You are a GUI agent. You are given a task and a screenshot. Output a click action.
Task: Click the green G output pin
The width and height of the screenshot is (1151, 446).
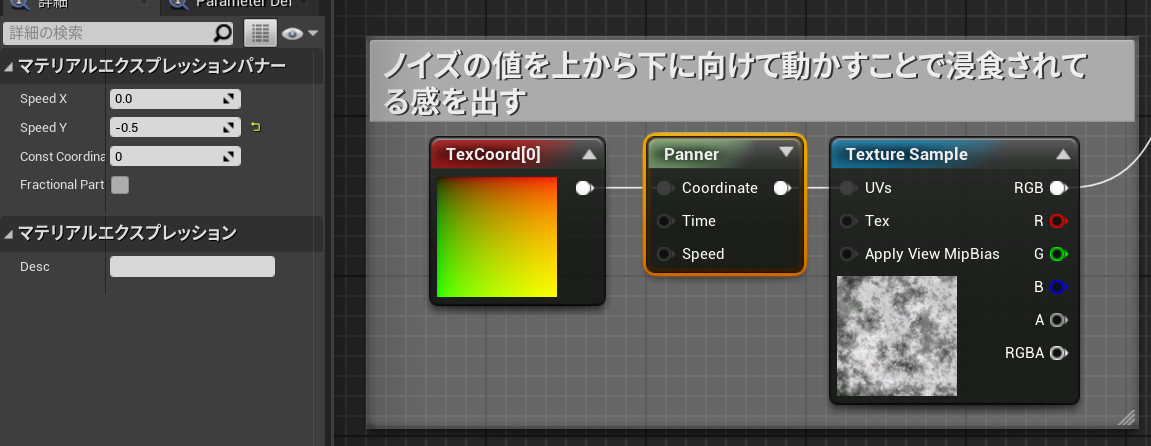coord(1058,254)
